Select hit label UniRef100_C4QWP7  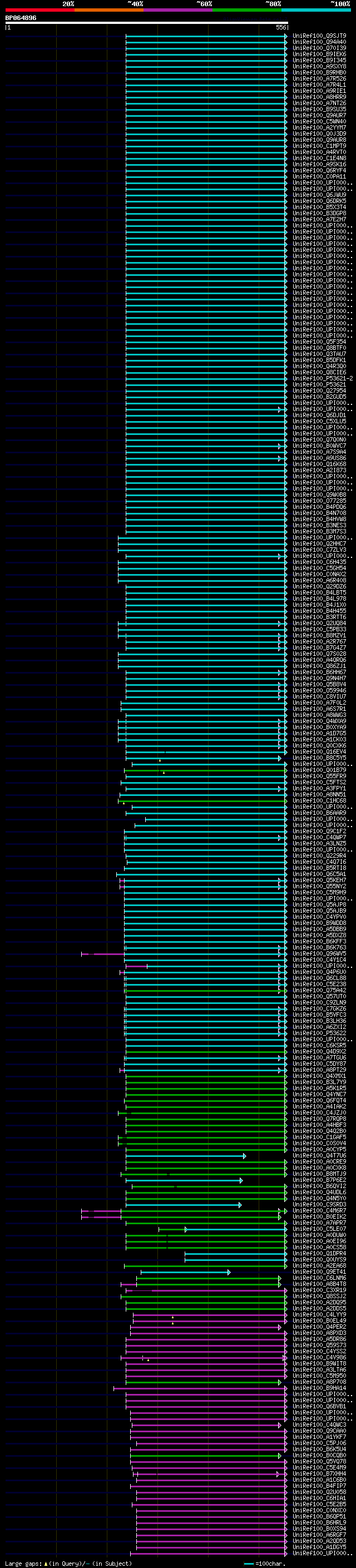[319, 838]
